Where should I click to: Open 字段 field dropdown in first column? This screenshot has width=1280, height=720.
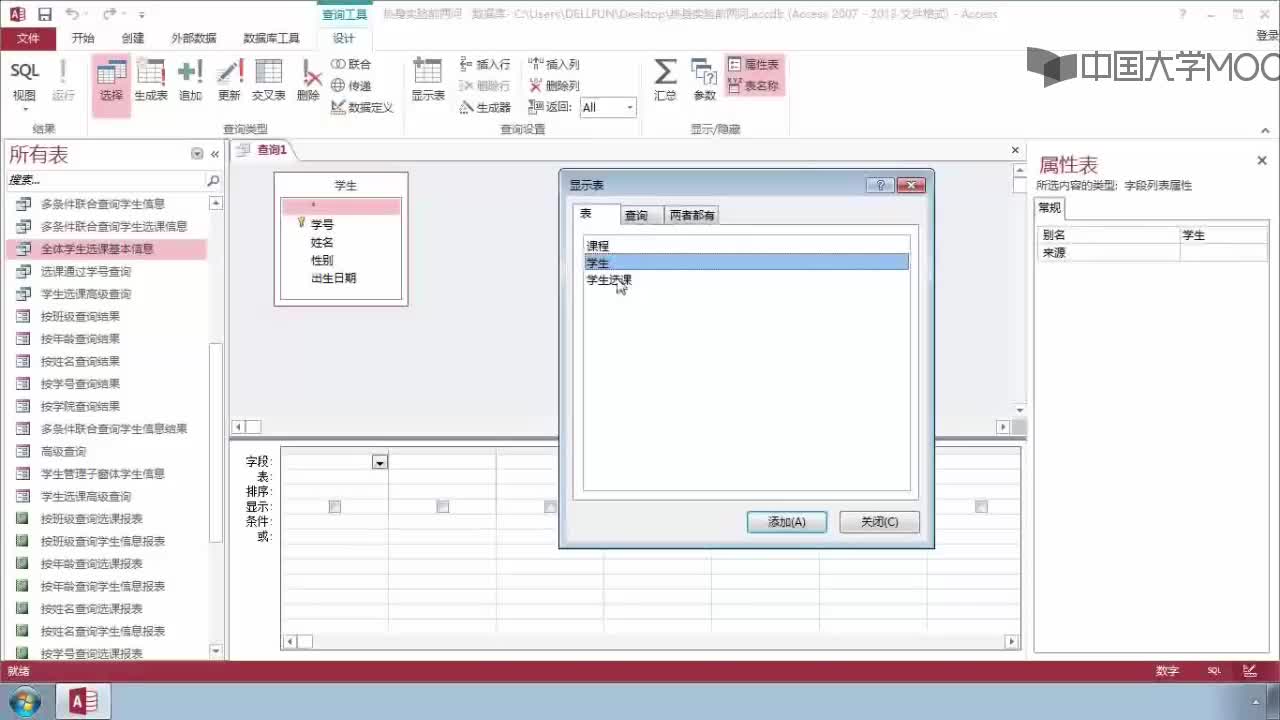(379, 462)
